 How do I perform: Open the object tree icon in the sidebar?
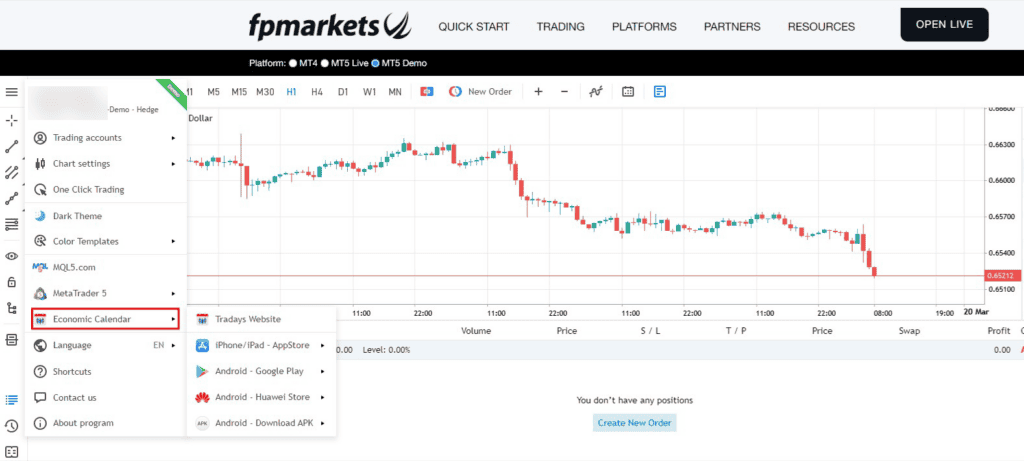tap(11, 308)
